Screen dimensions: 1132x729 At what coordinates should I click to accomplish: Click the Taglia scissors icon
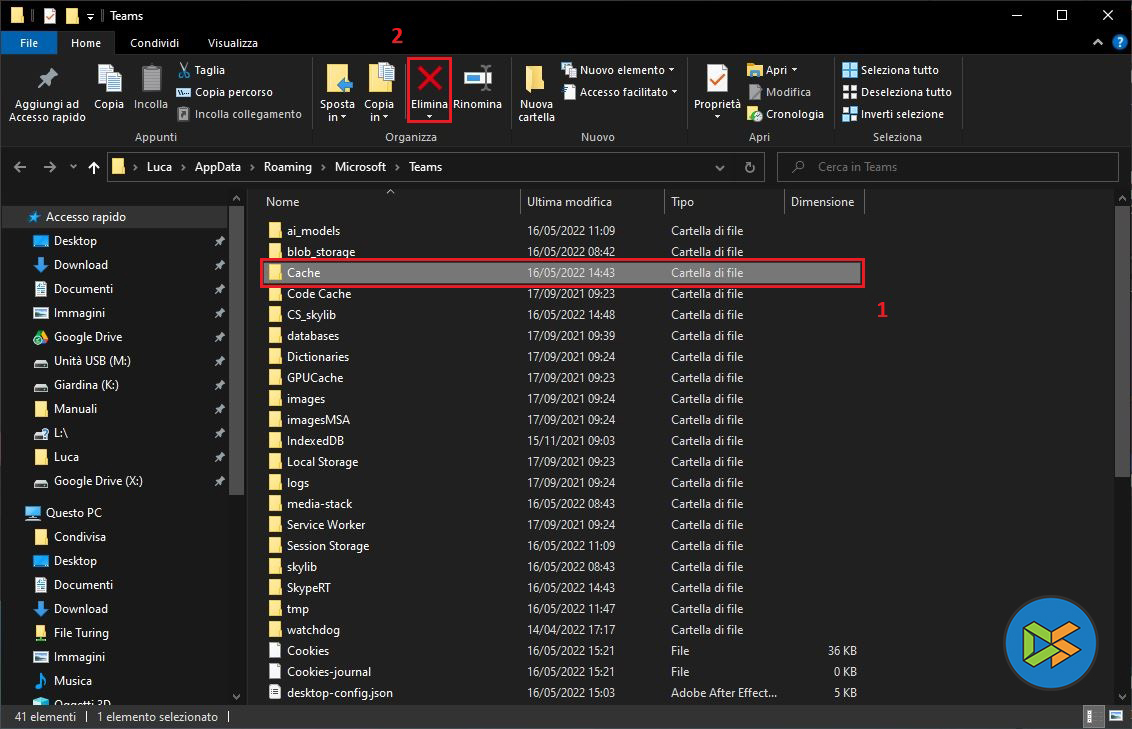tap(184, 70)
